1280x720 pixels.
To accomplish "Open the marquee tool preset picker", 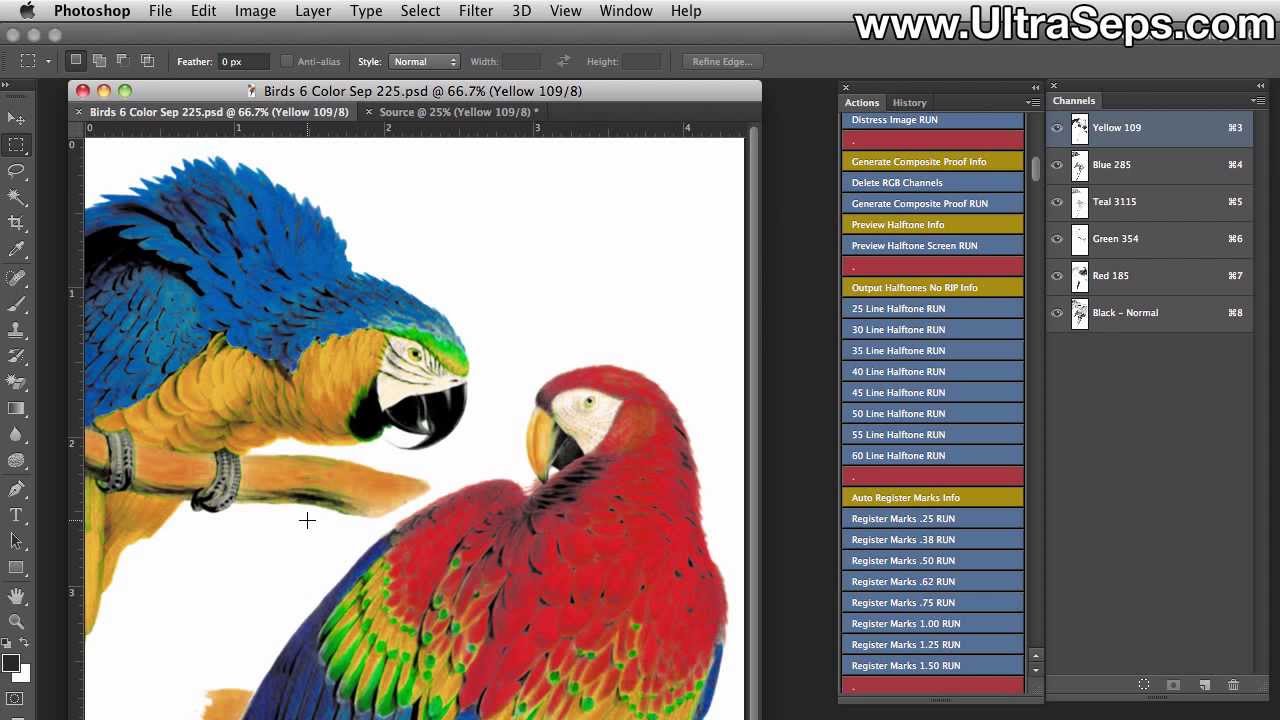I will 35,61.
